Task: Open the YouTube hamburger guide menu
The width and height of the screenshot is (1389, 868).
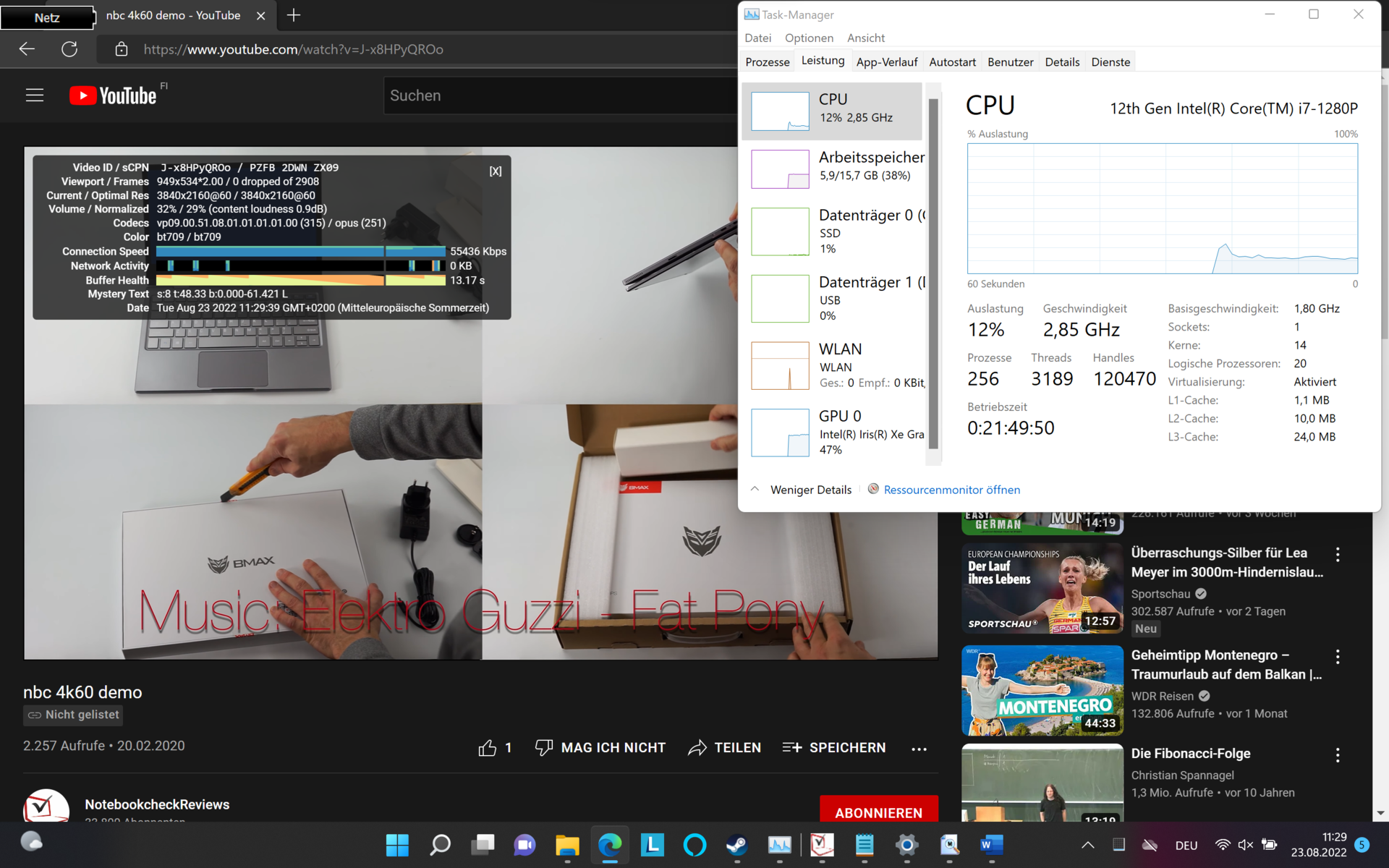Action: tap(35, 95)
